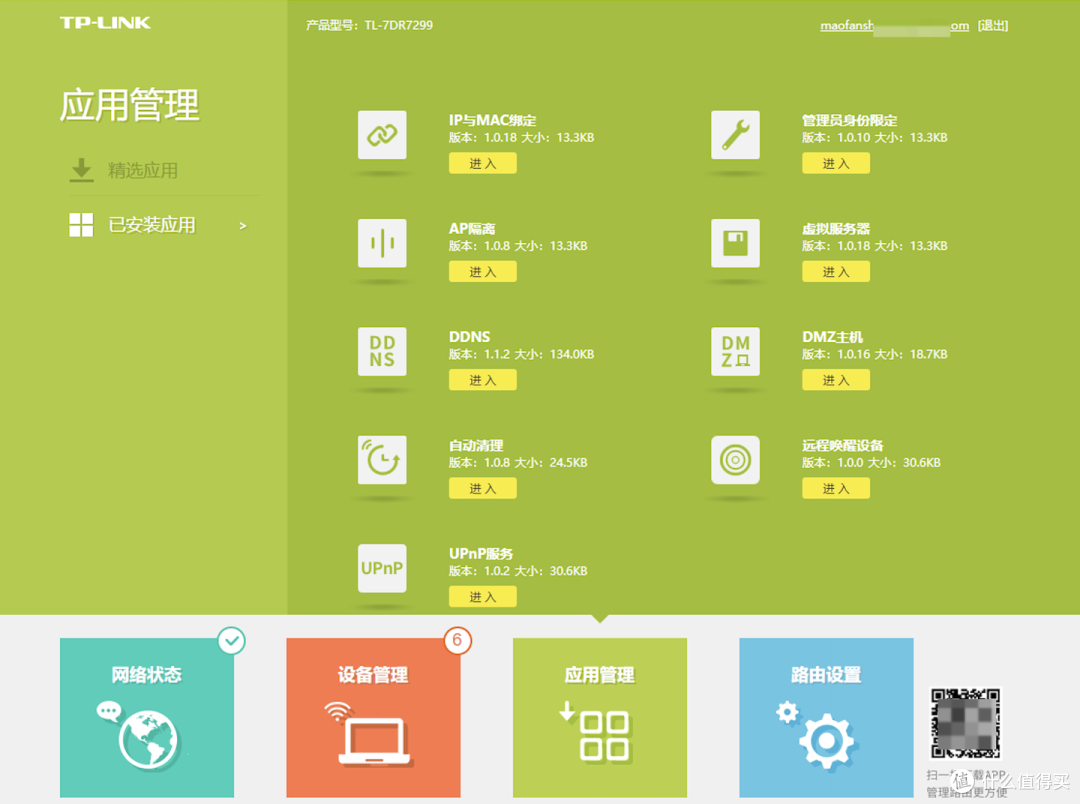Click the TP-LINK logo
The image size is (1080, 804).
105,23
